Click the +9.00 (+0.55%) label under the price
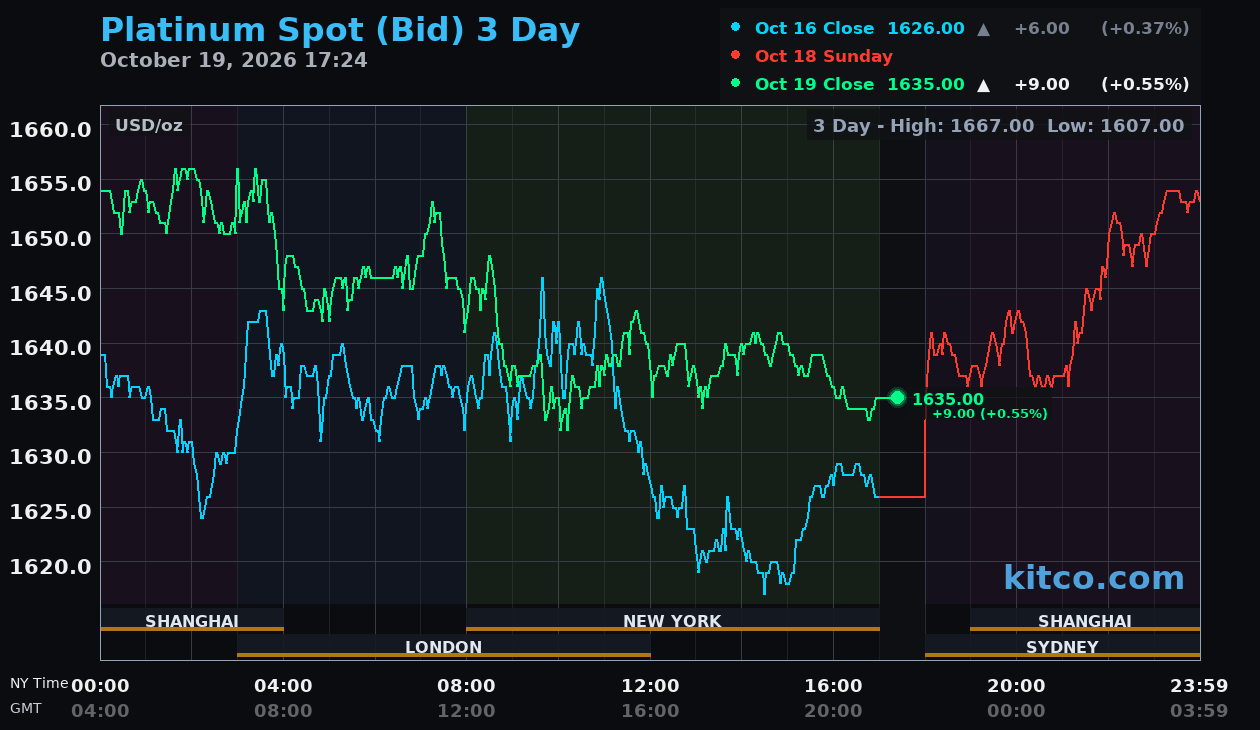The image size is (1260, 730). tap(989, 413)
